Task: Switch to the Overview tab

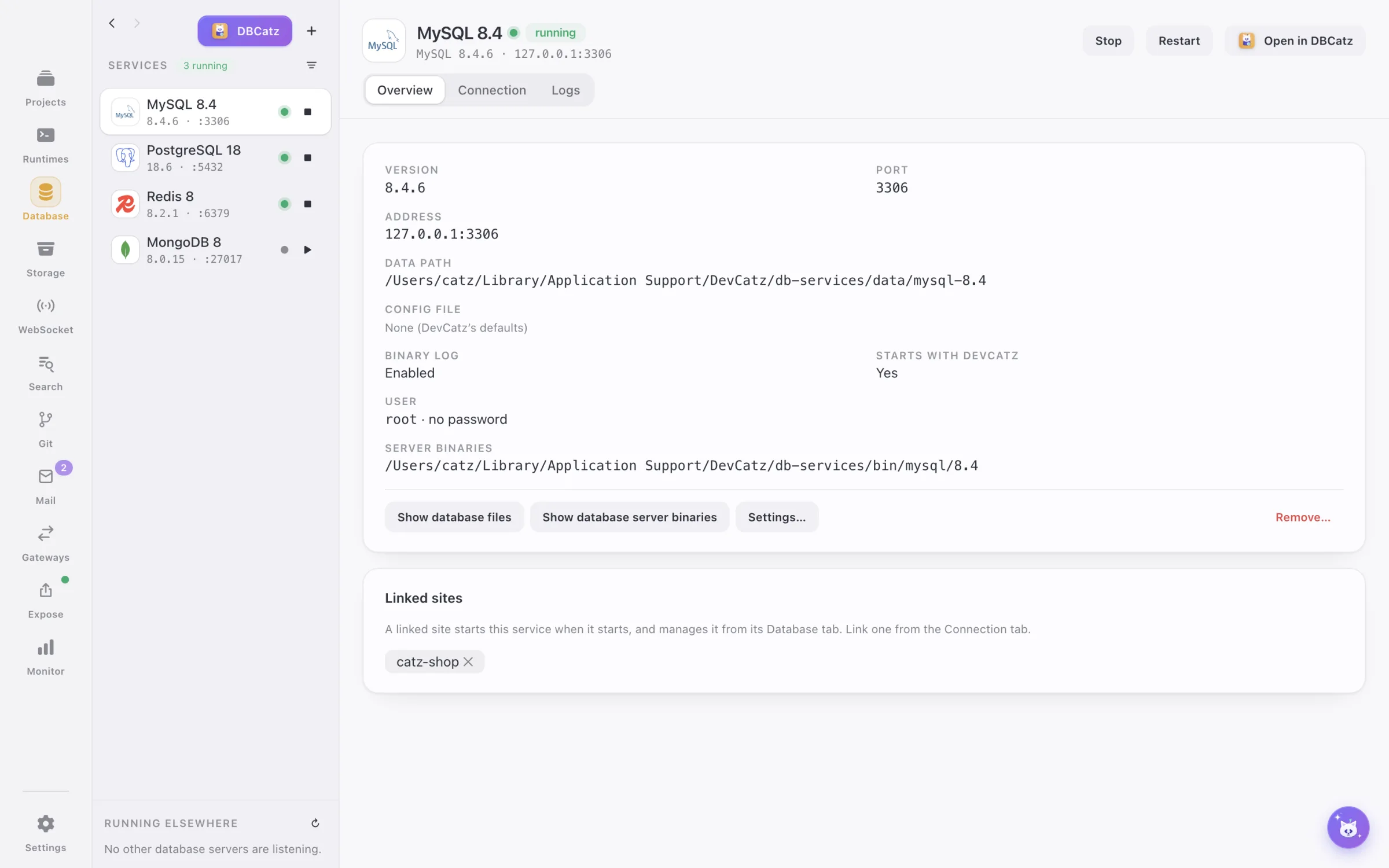Action: (x=405, y=90)
